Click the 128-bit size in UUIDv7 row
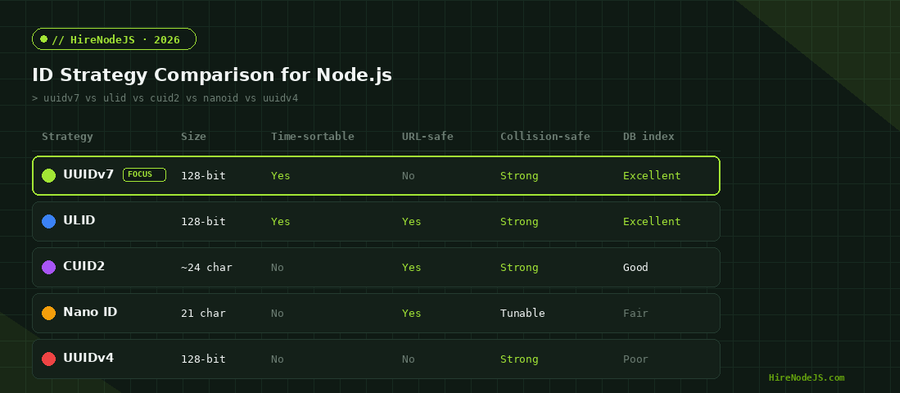This screenshot has width=900, height=393. click(203, 176)
